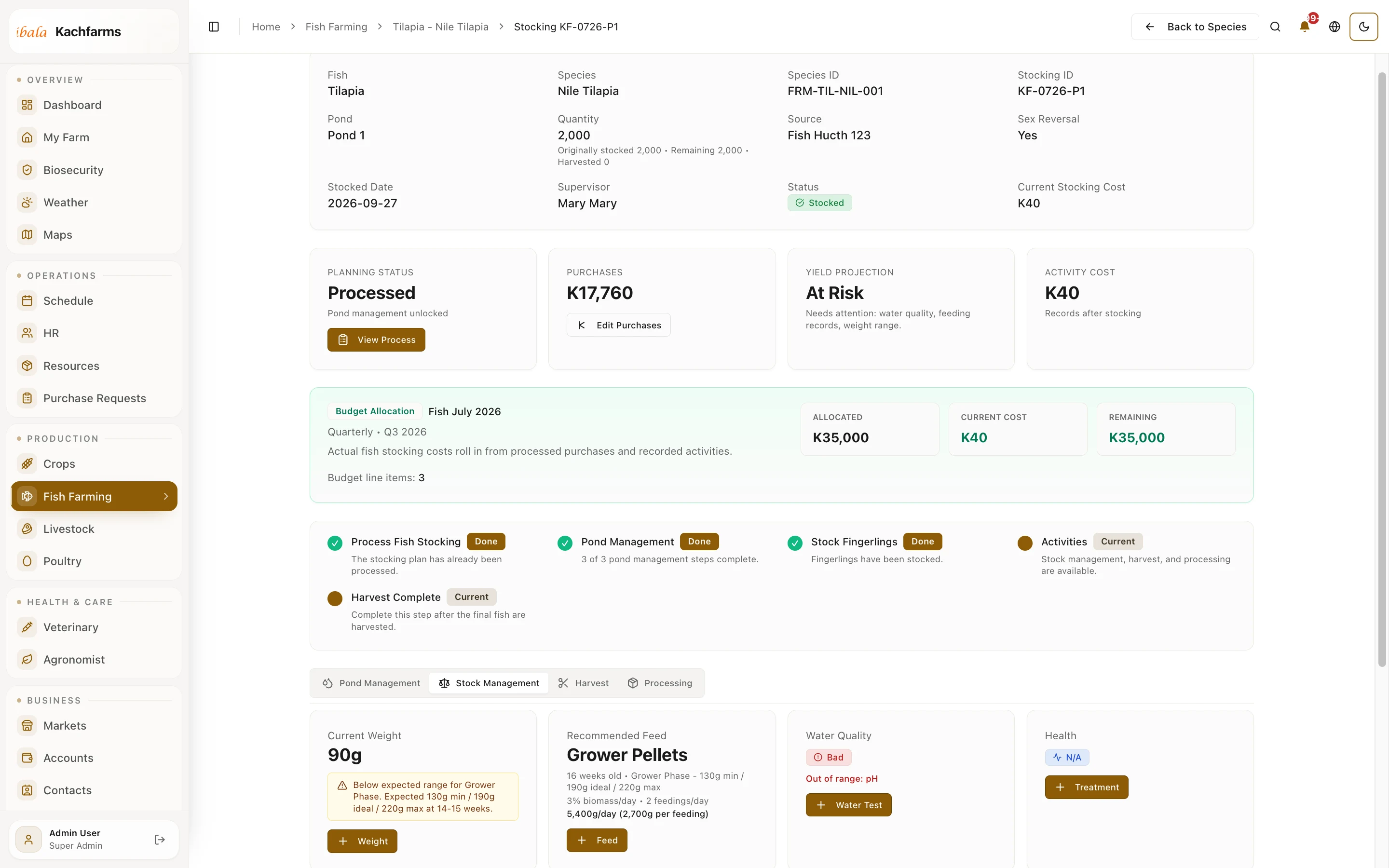Open notifications bell icon
Image resolution: width=1389 pixels, height=868 pixels.
pos(1305,27)
